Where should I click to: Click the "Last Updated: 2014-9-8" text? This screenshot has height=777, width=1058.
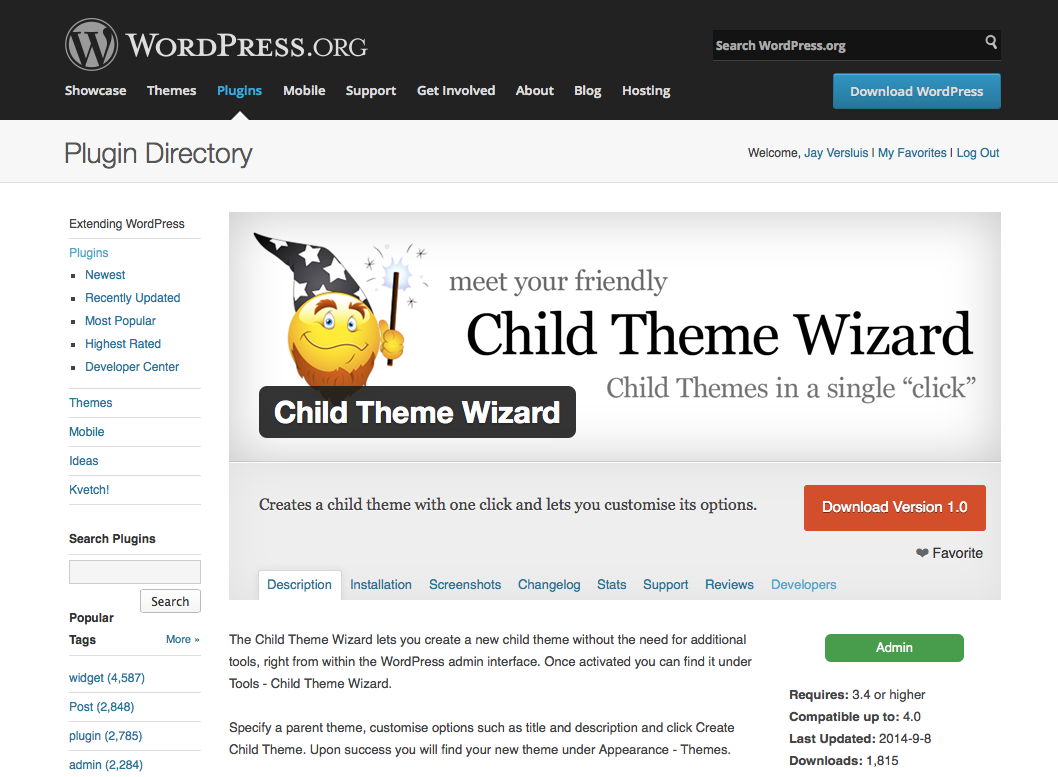860,739
